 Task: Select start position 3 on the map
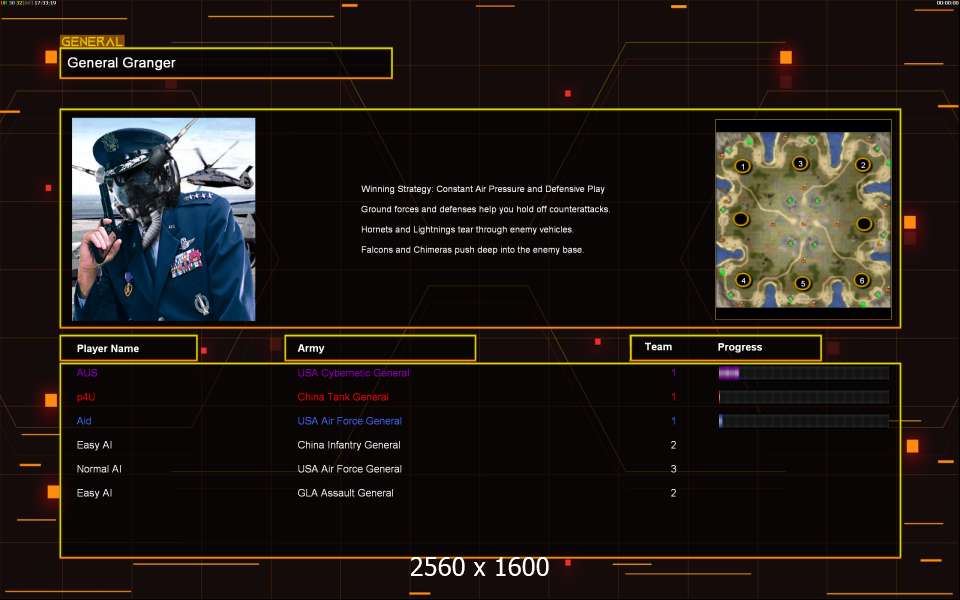pyautogui.click(x=799, y=163)
